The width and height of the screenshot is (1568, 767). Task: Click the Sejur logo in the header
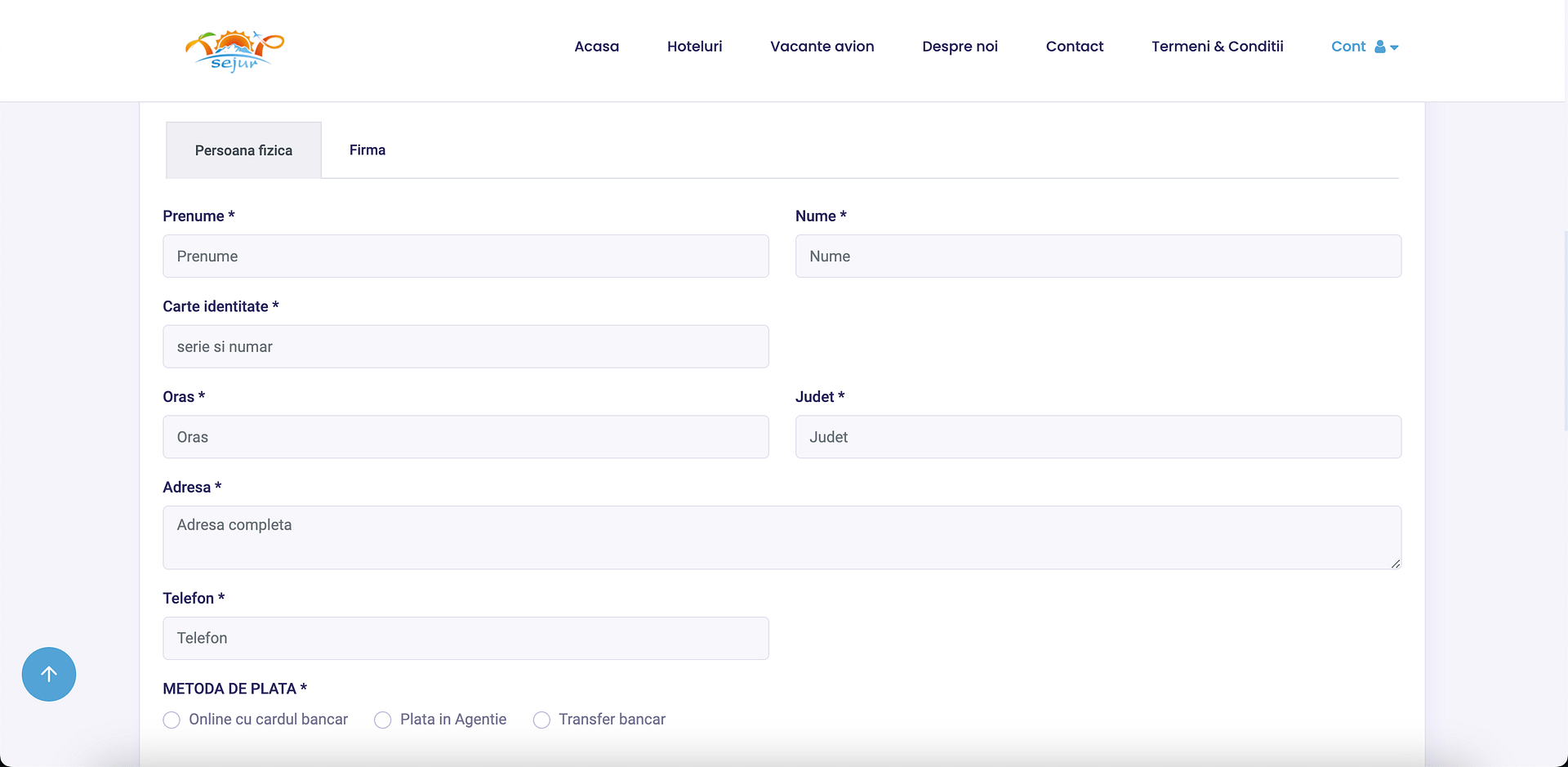tap(235, 50)
